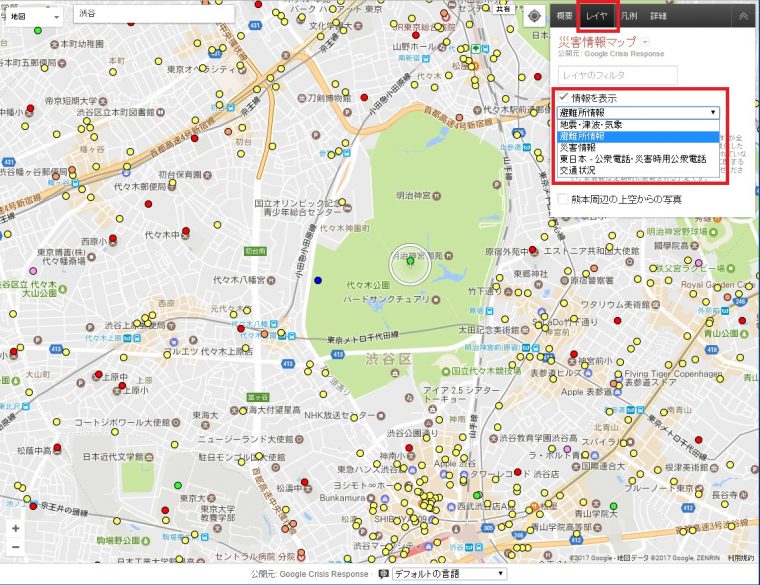
Task: Open the 青山公園 park icon
Action: click(x=744, y=333)
